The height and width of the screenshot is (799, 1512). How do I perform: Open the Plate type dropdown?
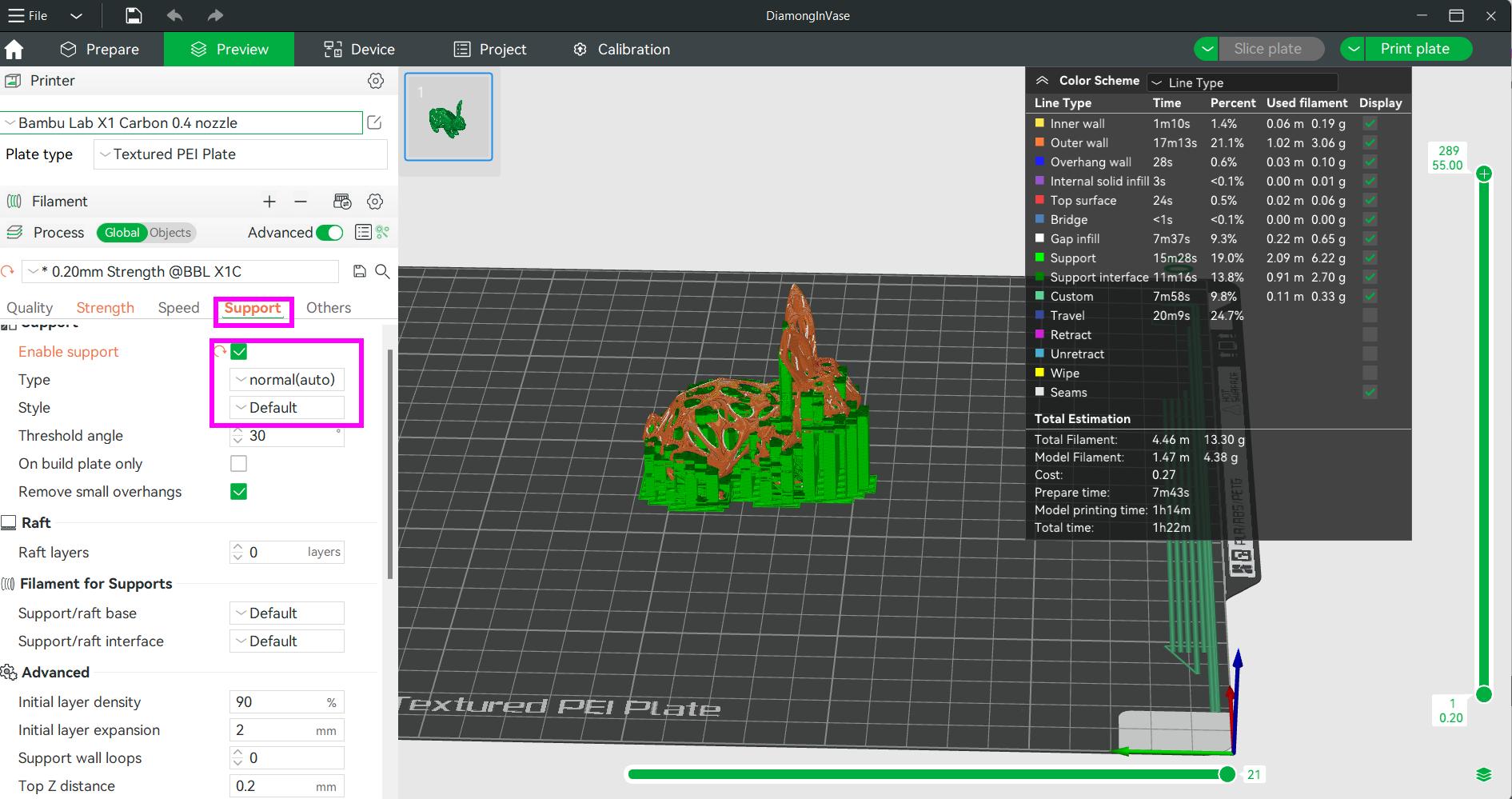coord(241,154)
